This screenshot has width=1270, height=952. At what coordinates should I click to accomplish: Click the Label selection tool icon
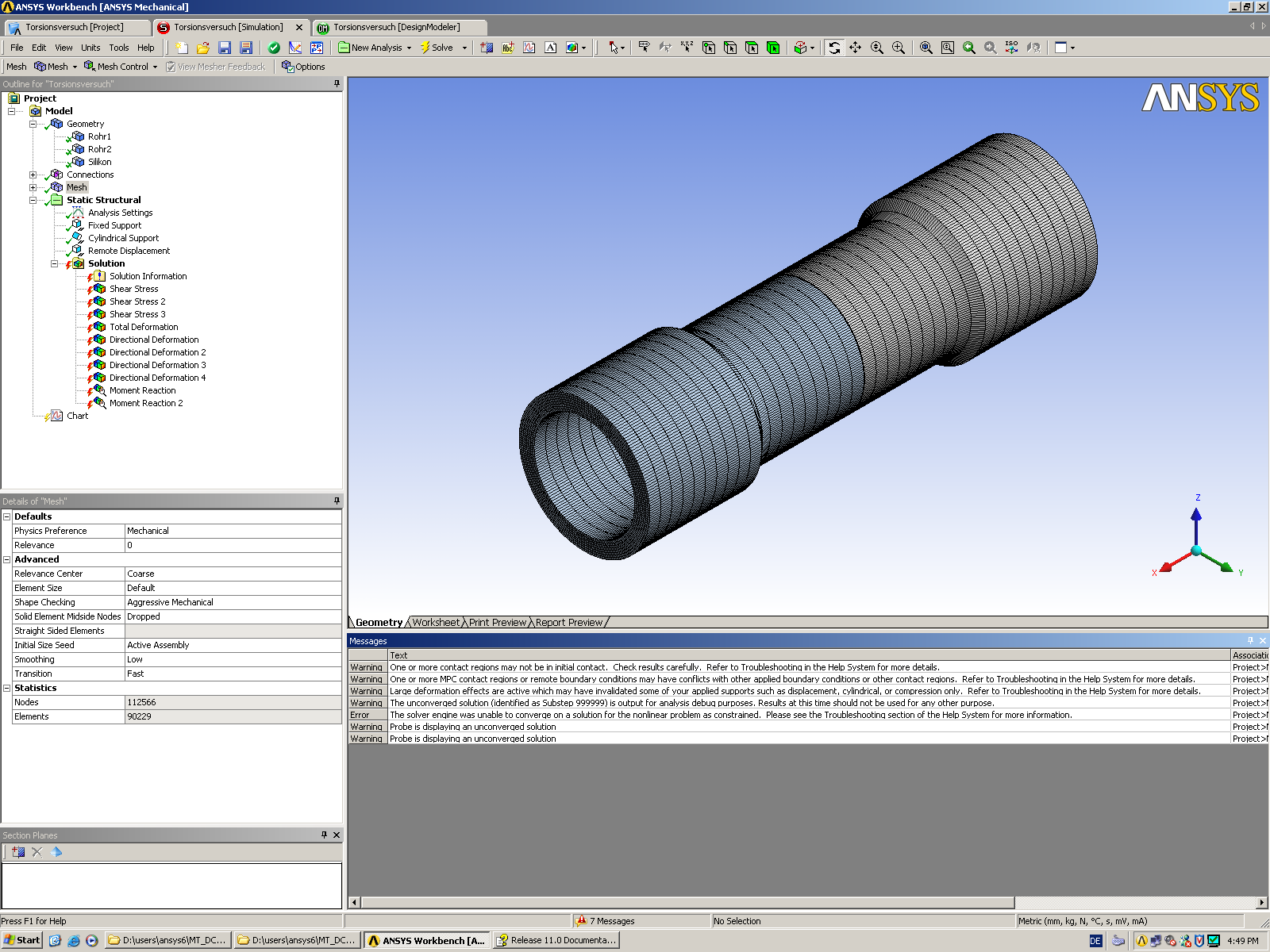click(x=644, y=48)
